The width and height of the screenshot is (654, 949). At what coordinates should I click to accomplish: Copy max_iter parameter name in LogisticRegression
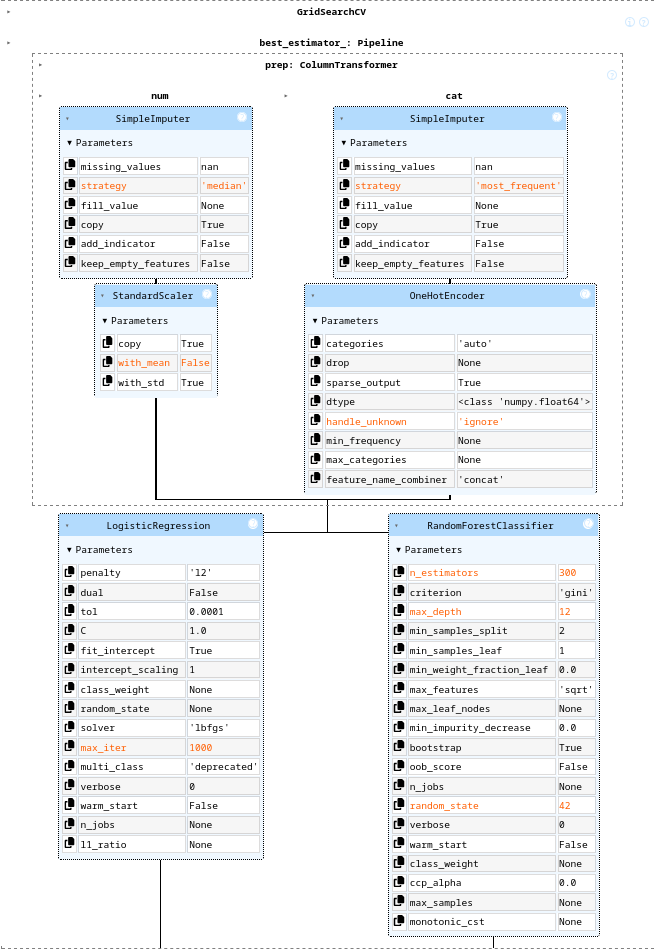click(70, 747)
